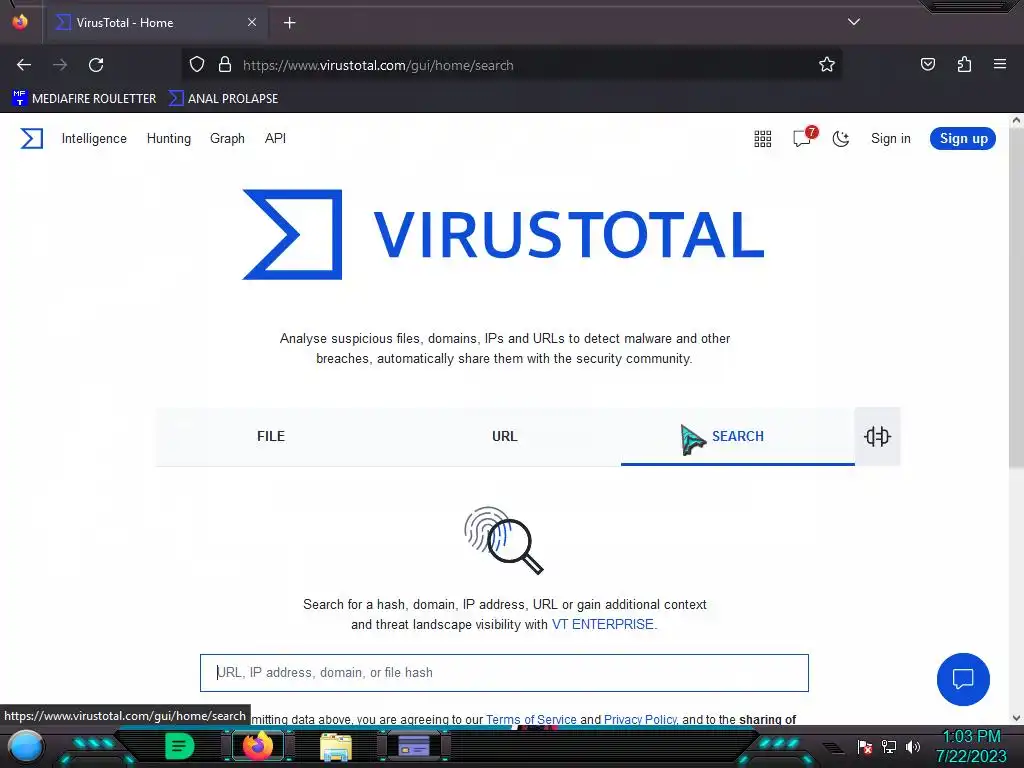Open the MEDIAFIRE ROULETTER bookmark
The height and width of the screenshot is (768, 1024).
click(84, 99)
